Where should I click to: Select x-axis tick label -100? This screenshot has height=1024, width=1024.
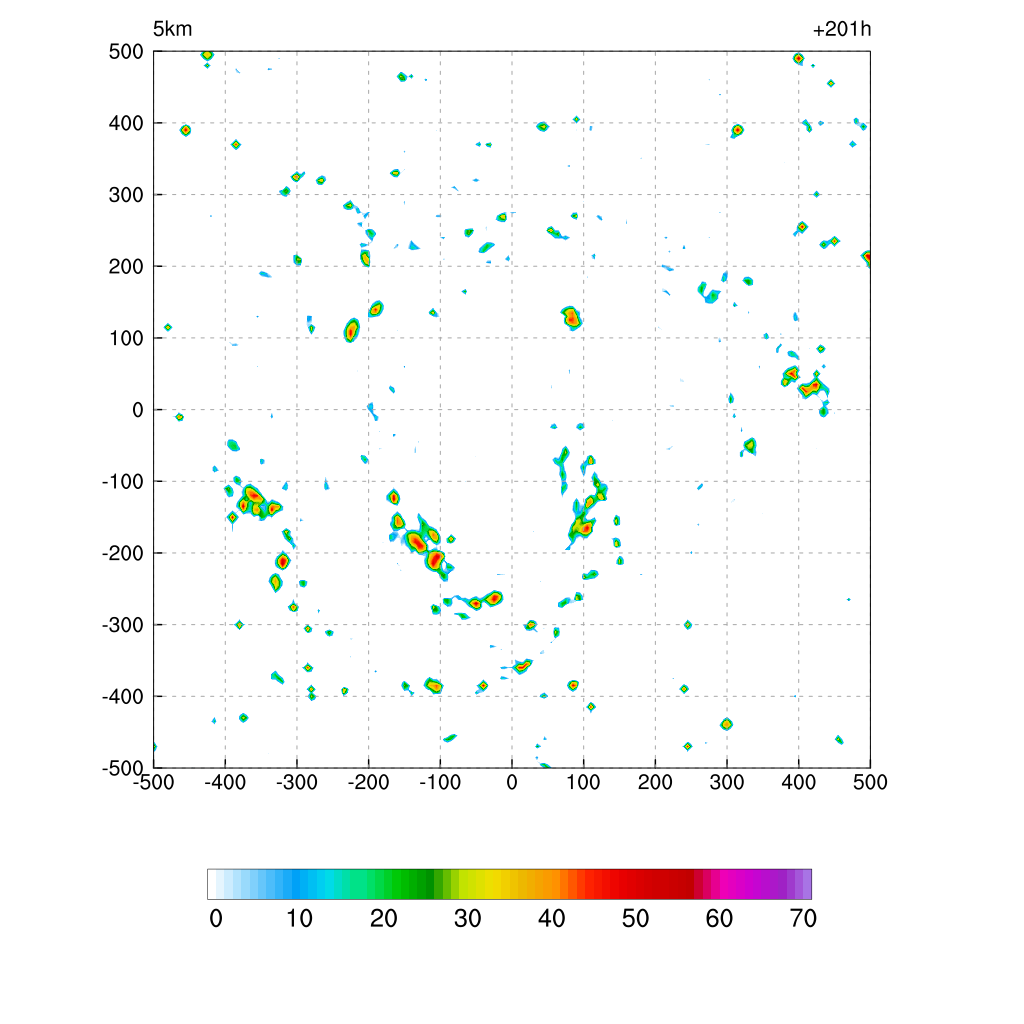(x=440, y=782)
